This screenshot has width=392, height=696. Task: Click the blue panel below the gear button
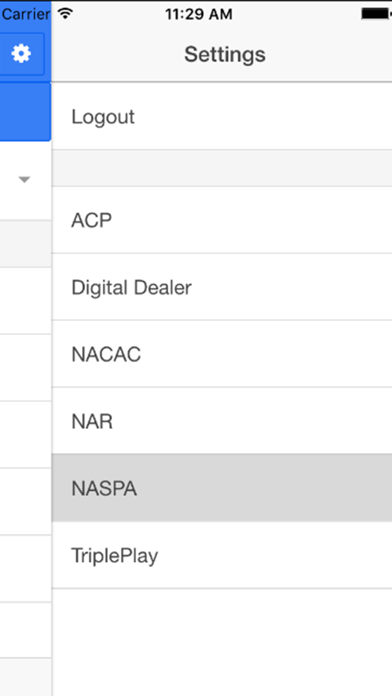point(25,111)
